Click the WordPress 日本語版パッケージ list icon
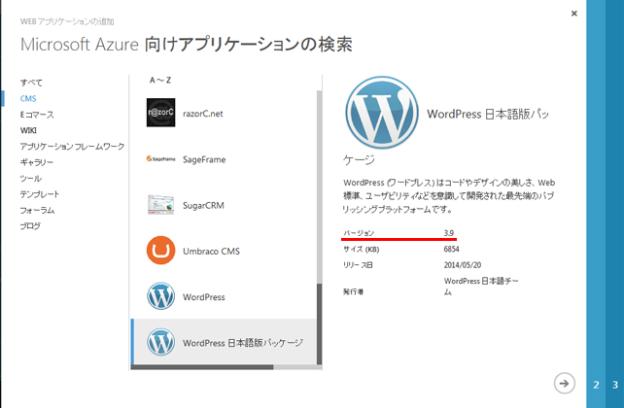The width and height of the screenshot is (624, 408). [161, 342]
